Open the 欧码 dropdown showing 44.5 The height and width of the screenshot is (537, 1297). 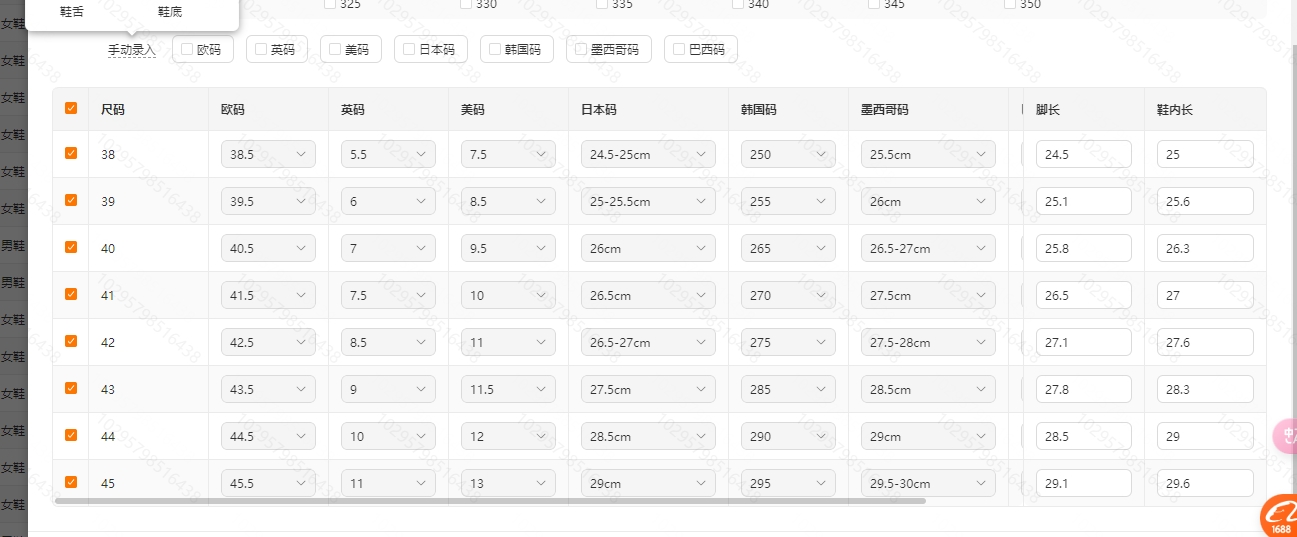click(x=268, y=436)
